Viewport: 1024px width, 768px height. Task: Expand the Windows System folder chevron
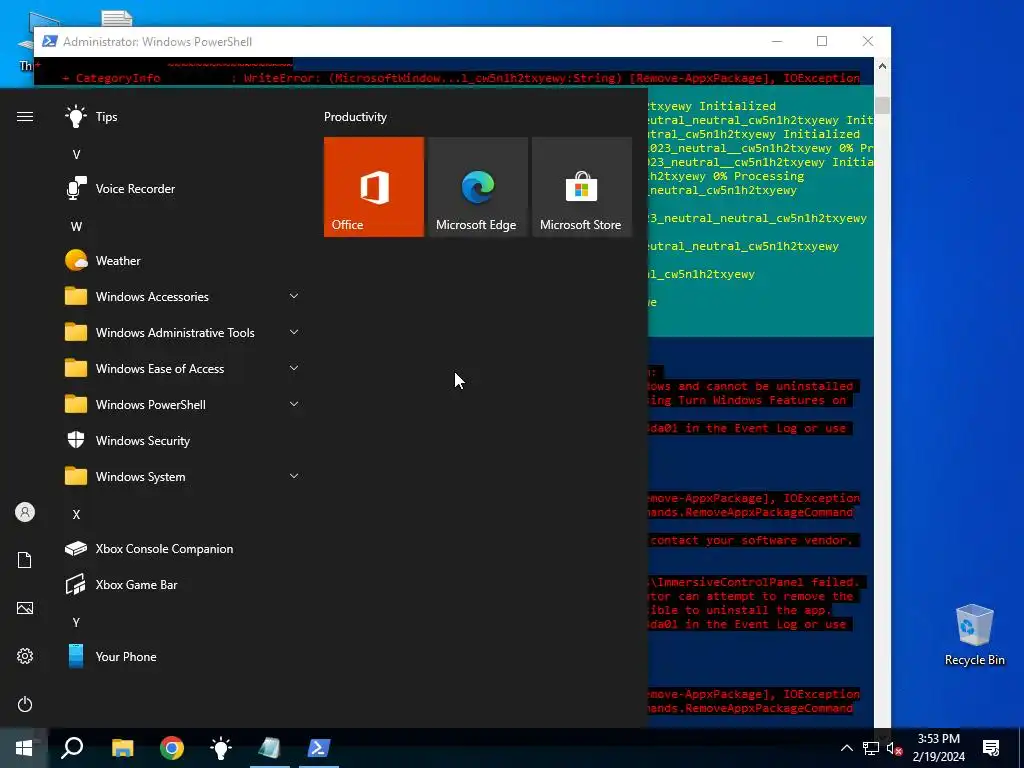coord(294,475)
